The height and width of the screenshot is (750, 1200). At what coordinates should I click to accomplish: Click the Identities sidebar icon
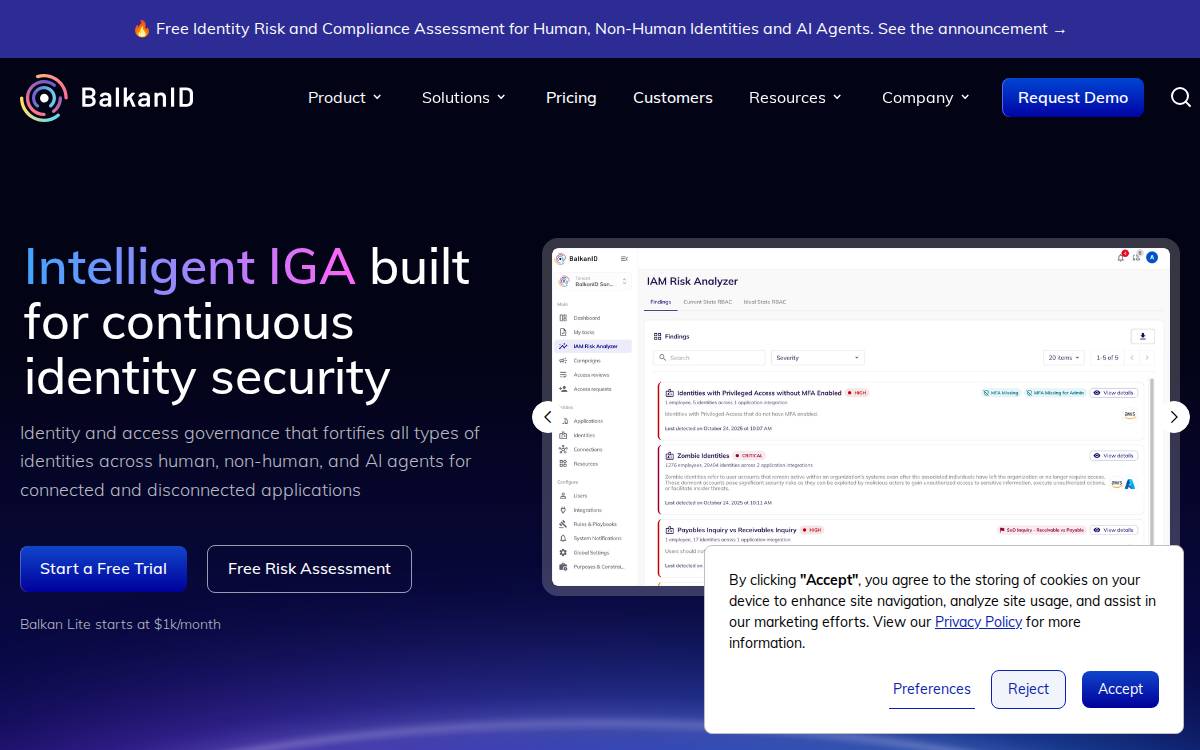click(x=563, y=435)
